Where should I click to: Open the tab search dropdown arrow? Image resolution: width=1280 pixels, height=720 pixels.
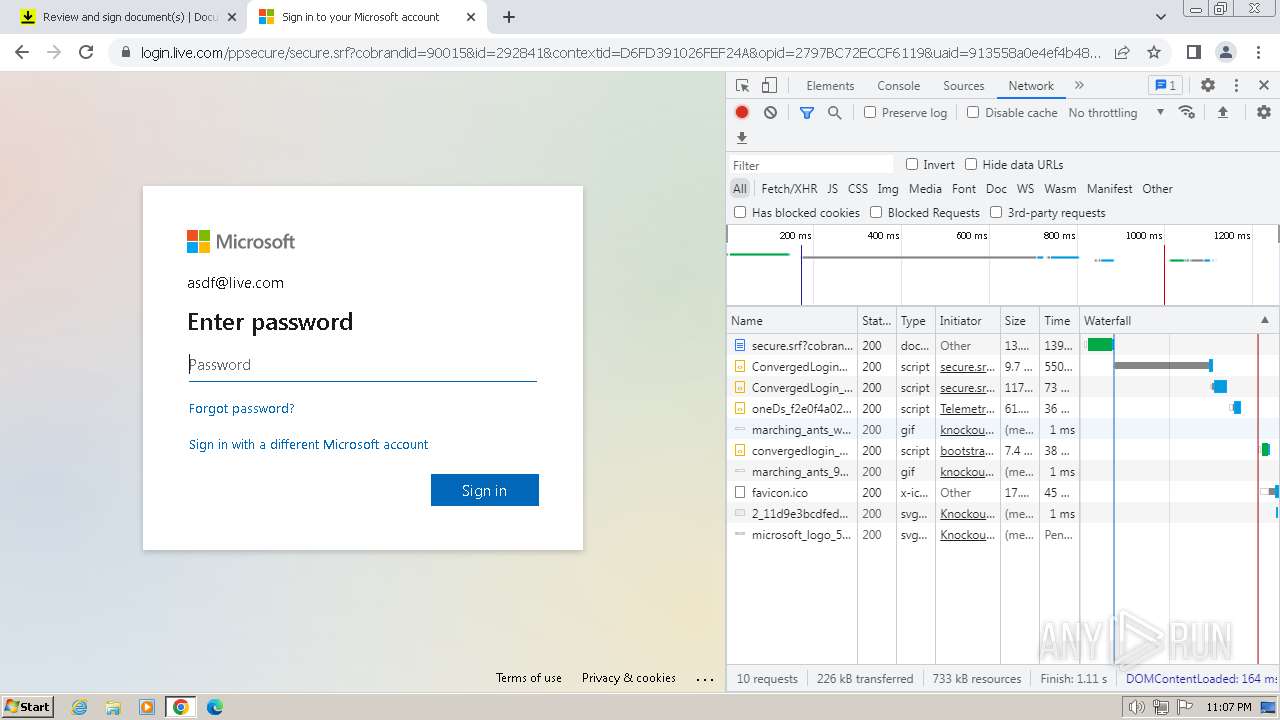[1161, 17]
